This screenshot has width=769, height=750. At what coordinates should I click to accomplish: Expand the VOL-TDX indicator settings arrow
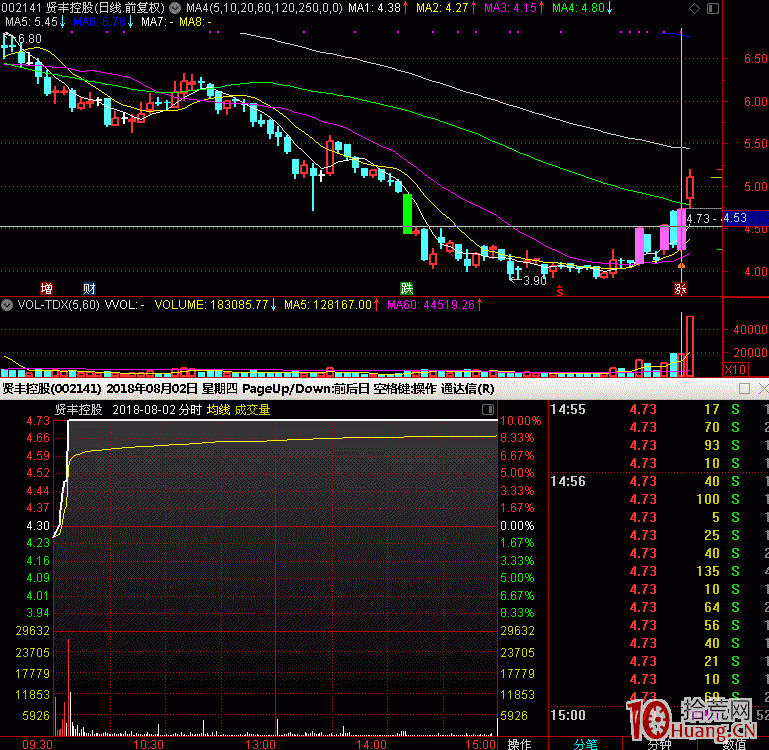pyautogui.click(x=8, y=304)
